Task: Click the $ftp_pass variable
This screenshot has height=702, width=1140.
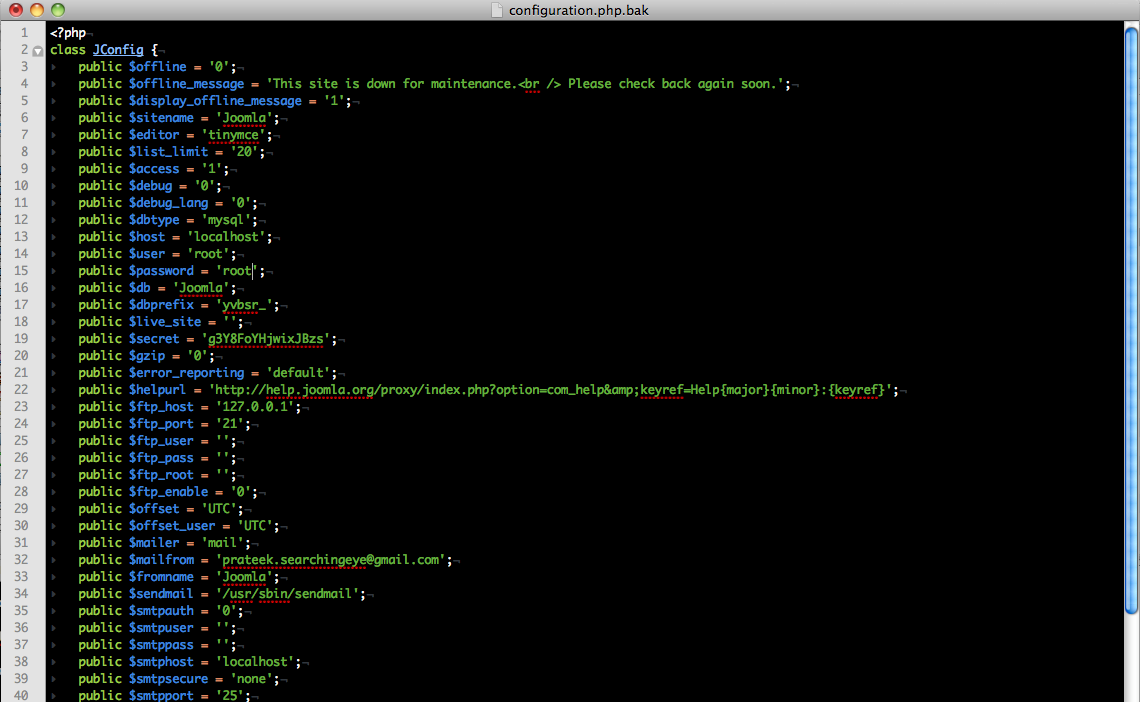Action: (x=161, y=458)
